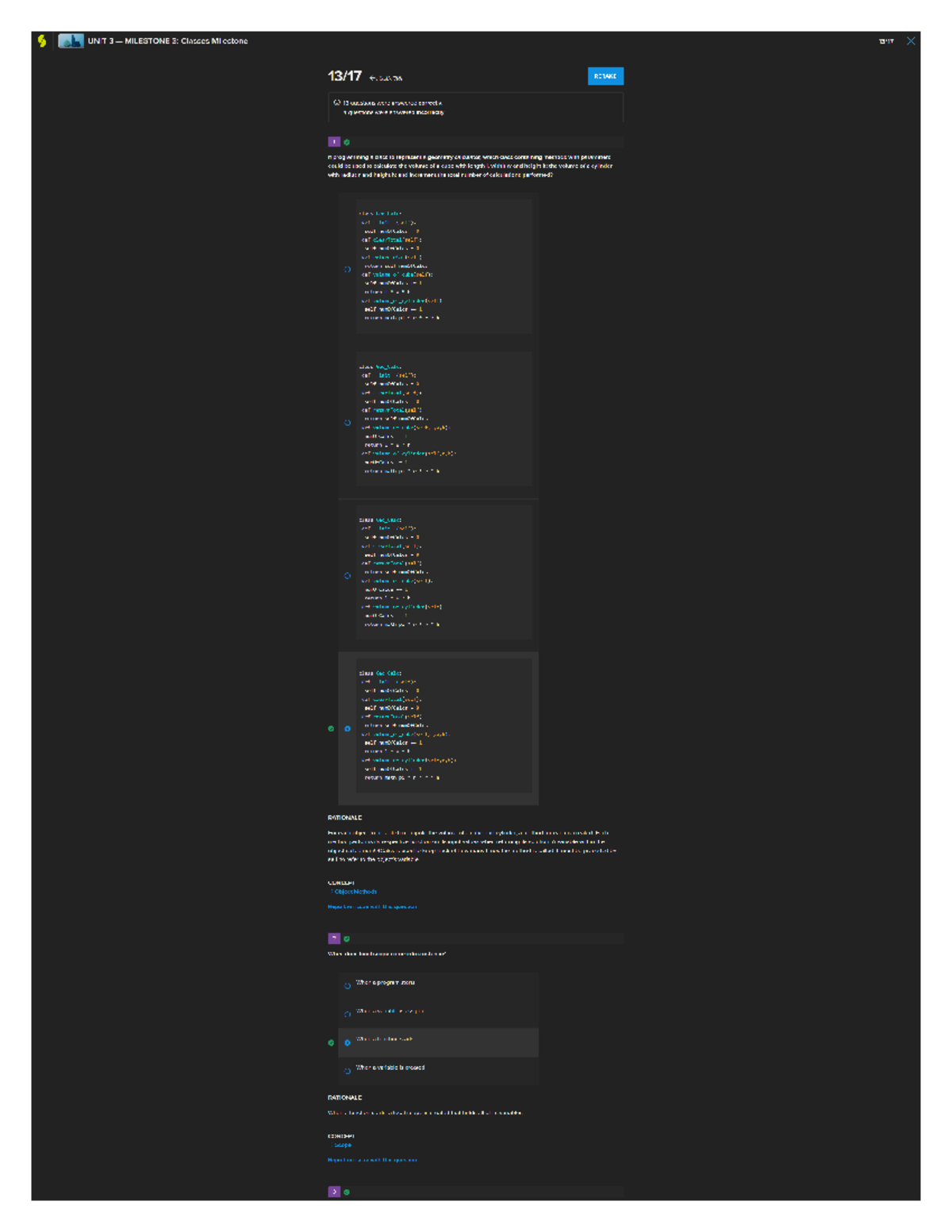Image resolution: width=952 pixels, height=1232 pixels.
Task: Choose the 'When a program starts' option
Action: tap(347, 986)
